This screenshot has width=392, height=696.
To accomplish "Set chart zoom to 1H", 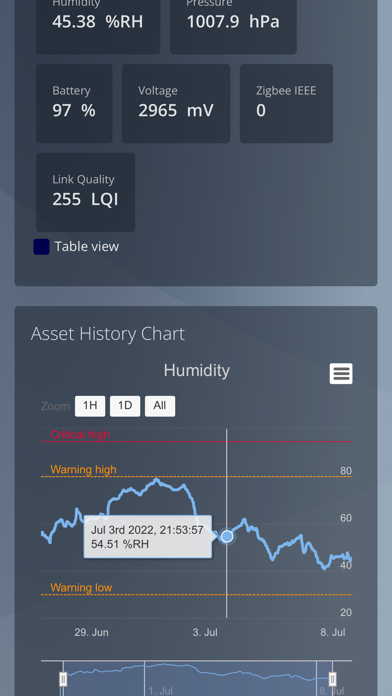I will pos(90,406).
